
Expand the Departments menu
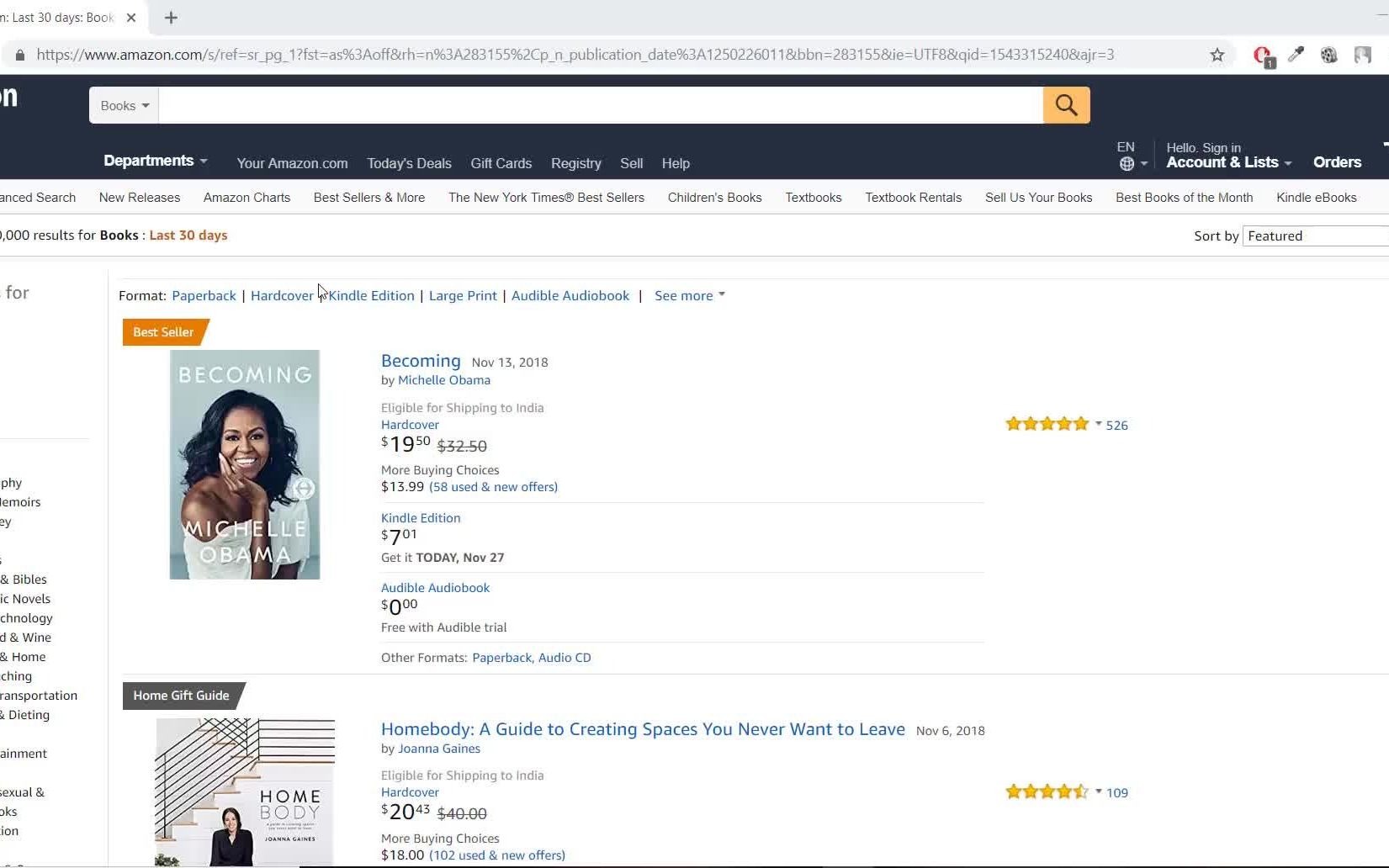(155, 161)
